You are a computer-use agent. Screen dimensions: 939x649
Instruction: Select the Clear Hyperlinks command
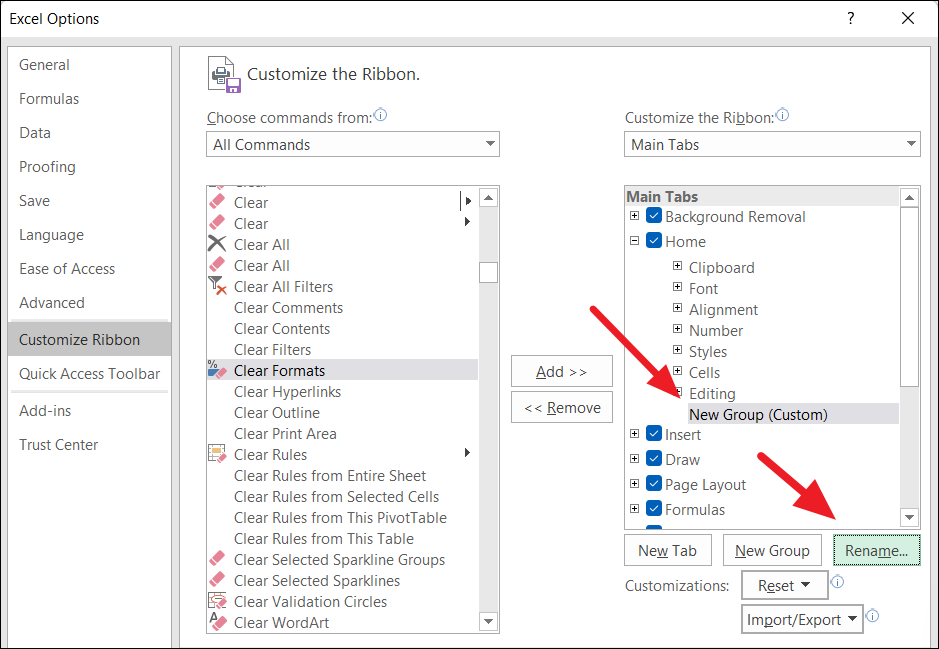[287, 392]
